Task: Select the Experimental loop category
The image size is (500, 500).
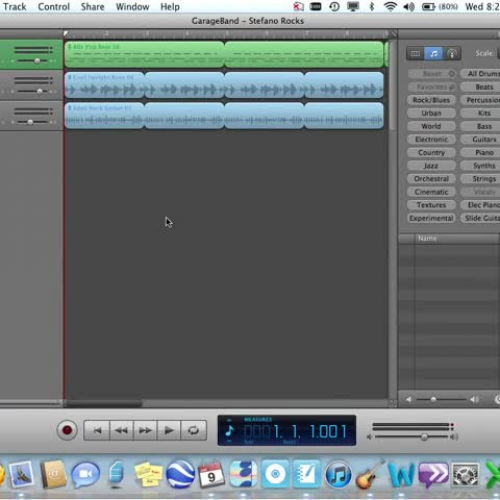Action: [431, 218]
